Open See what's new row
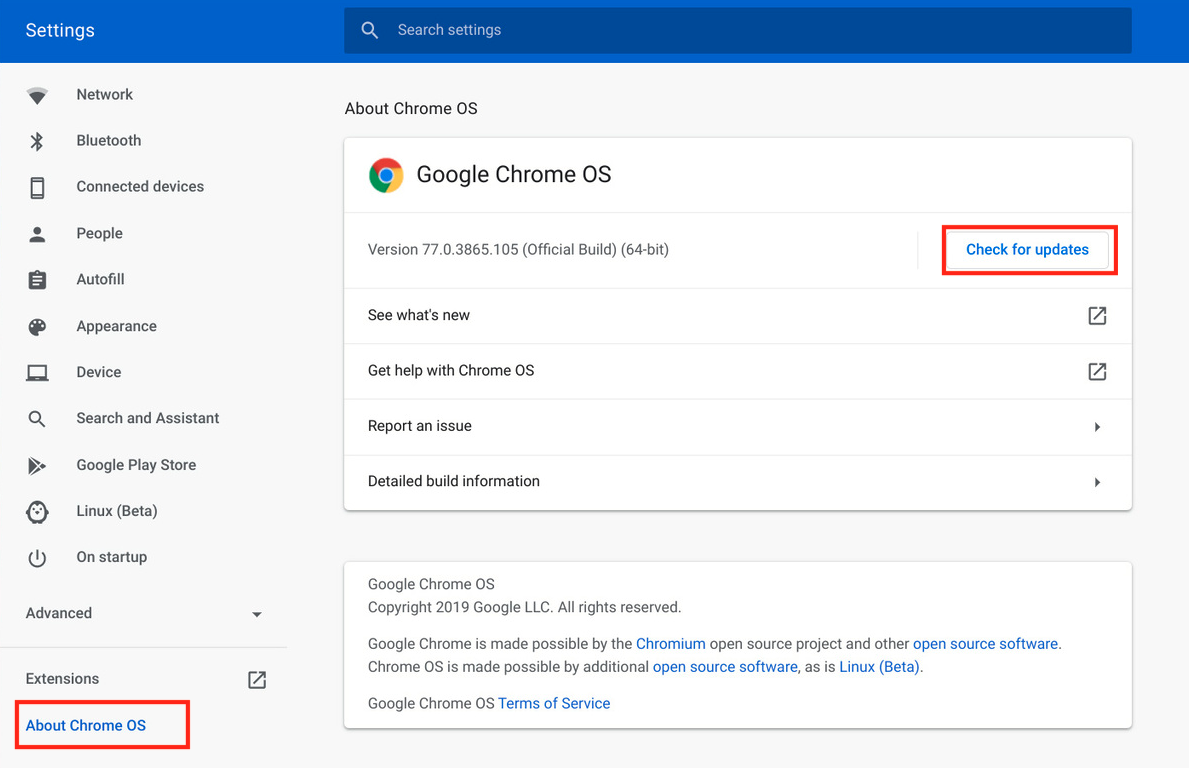Viewport: 1189px width, 768px height. tap(738, 315)
